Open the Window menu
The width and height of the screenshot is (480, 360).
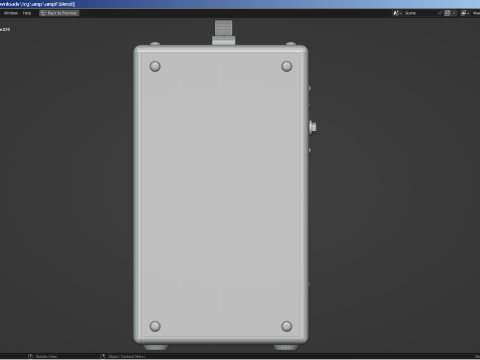click(x=11, y=13)
